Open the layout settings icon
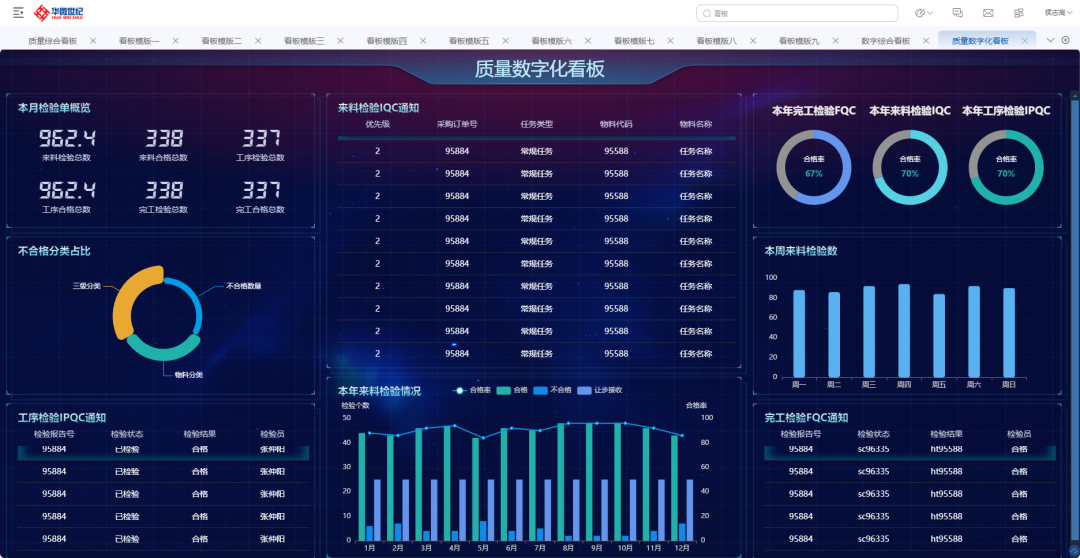The width and height of the screenshot is (1080, 558). [1019, 13]
